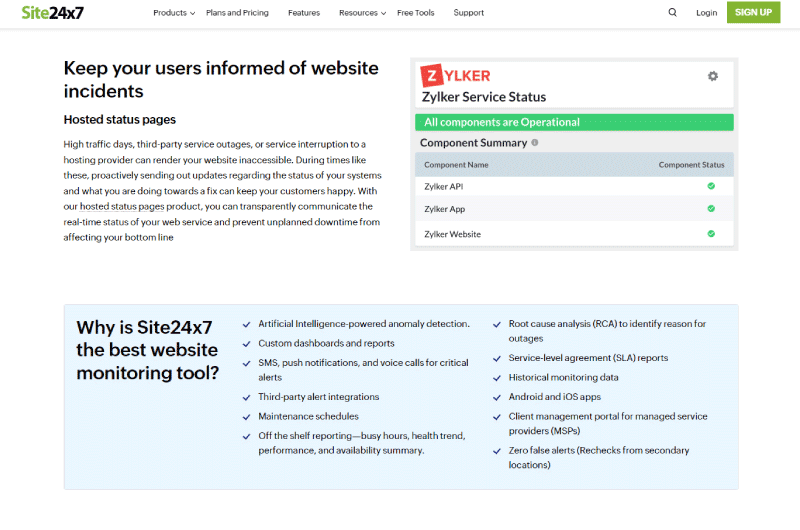Click checkmark beside Service-level agreement reports
The height and width of the screenshot is (530, 800).
[497, 359]
